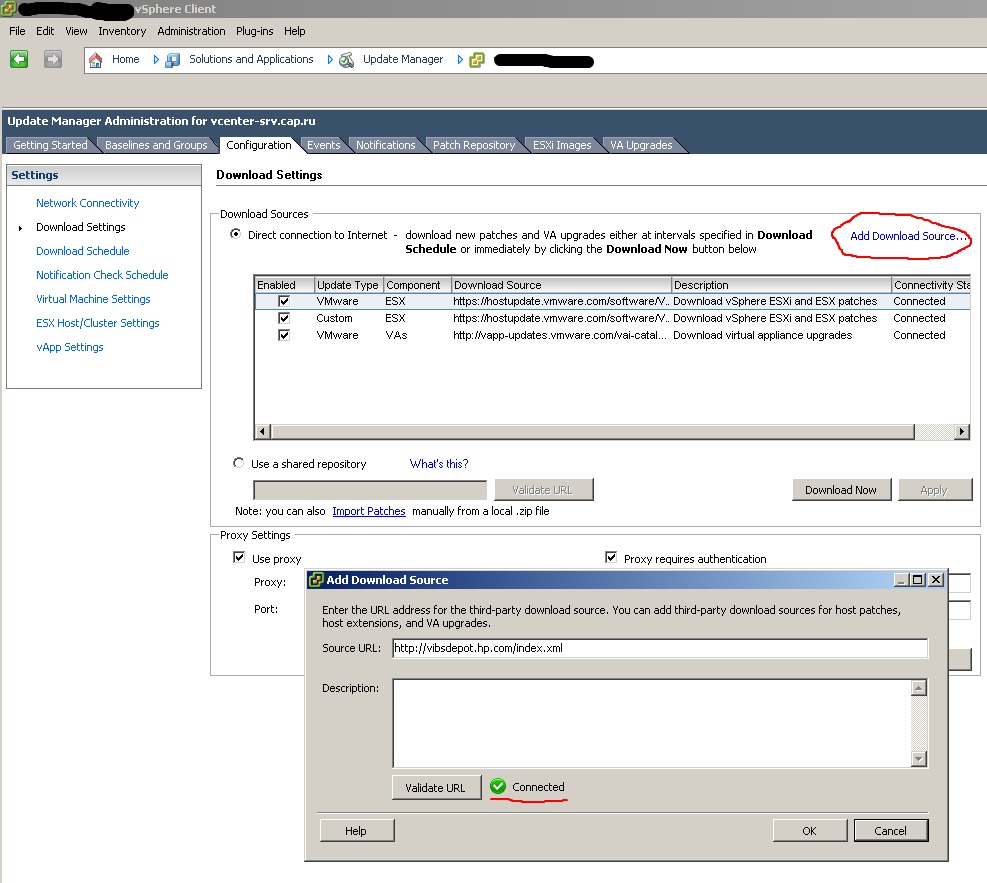Click the green back navigation arrow

tap(18, 59)
